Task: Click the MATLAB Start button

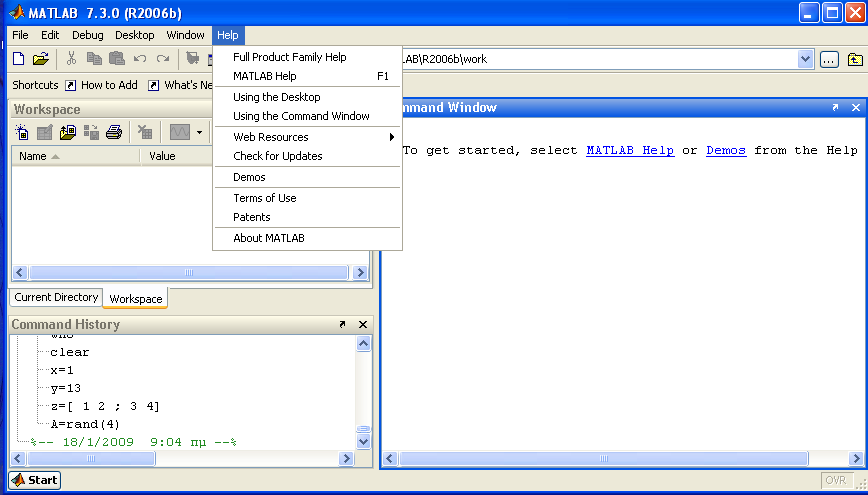Action: pos(35,480)
